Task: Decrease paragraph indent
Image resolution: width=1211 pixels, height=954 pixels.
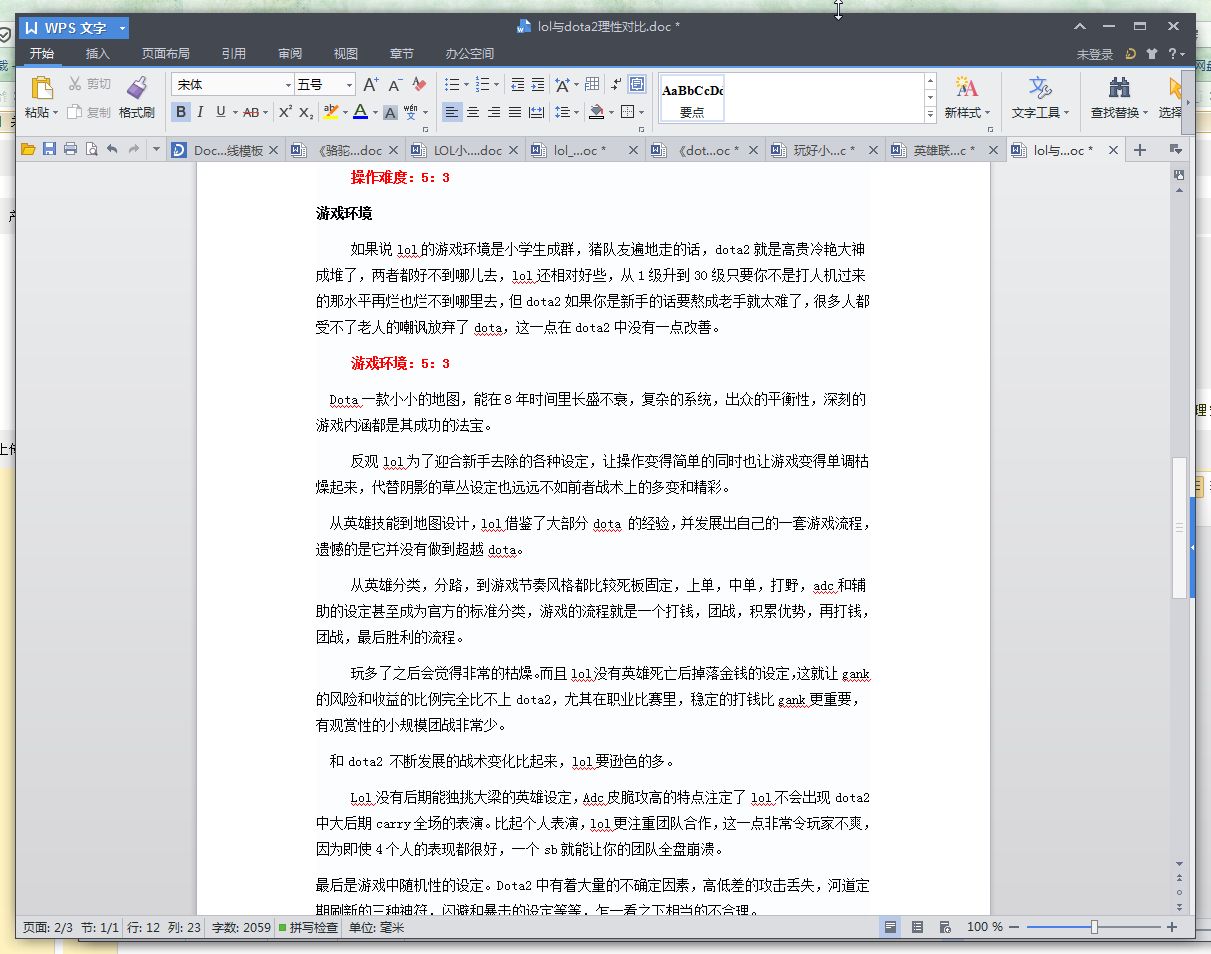Action: 517,85
